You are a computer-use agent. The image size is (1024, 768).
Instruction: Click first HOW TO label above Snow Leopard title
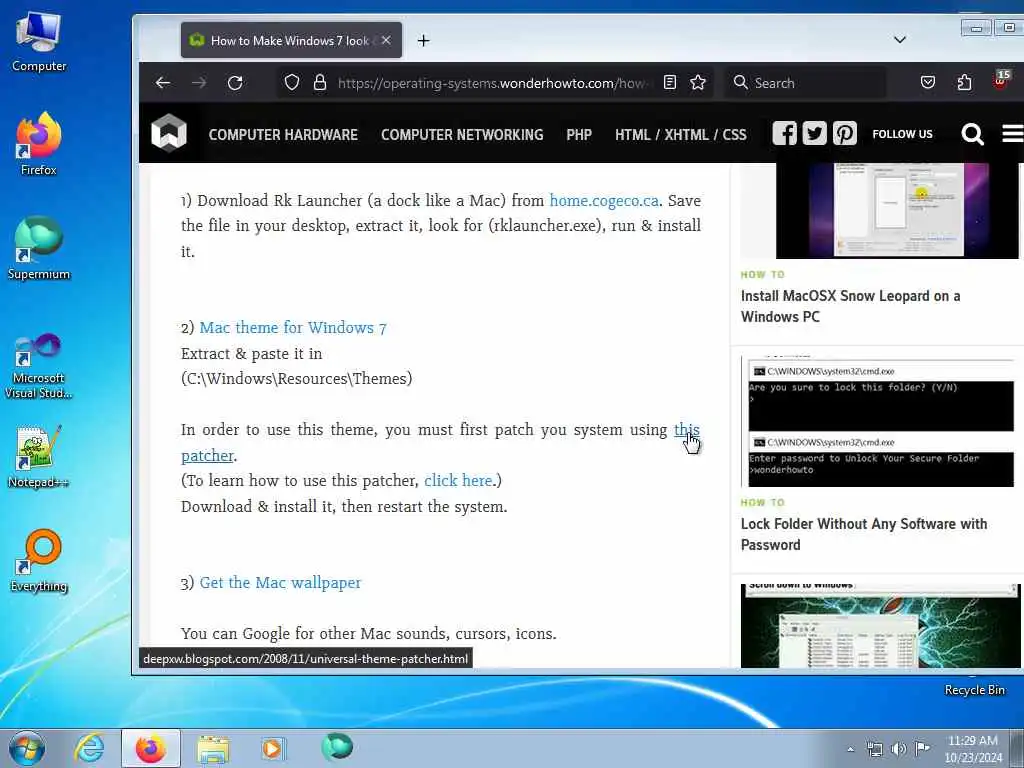[762, 274]
